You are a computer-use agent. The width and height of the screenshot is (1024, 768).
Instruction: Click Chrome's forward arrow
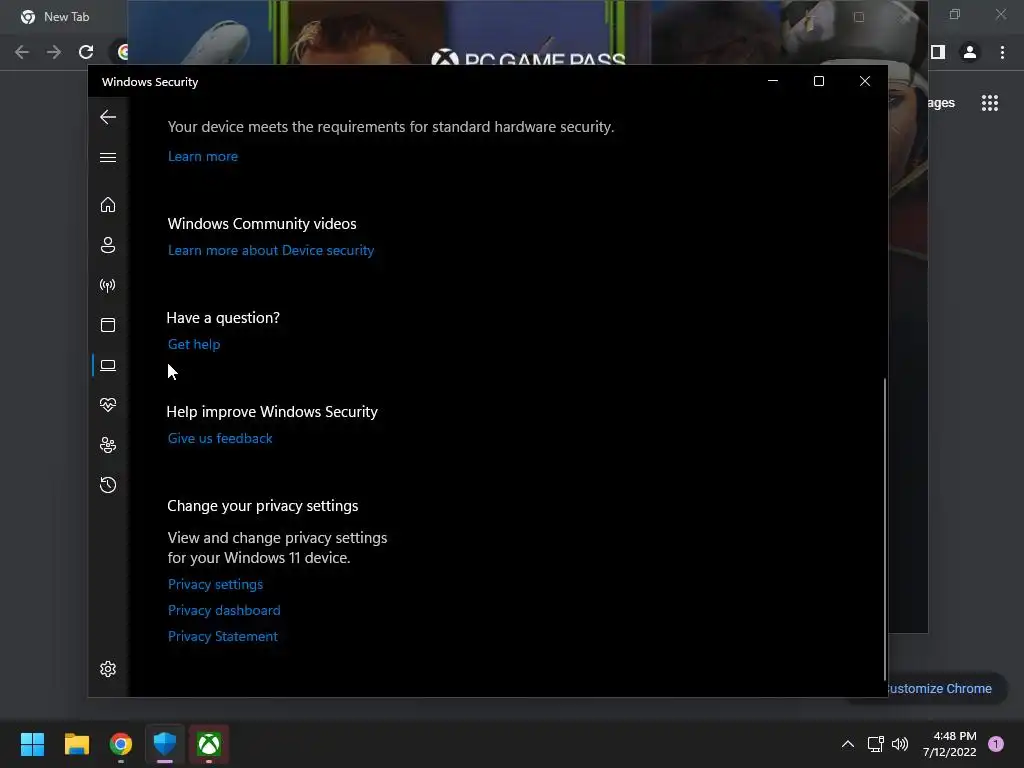54,52
